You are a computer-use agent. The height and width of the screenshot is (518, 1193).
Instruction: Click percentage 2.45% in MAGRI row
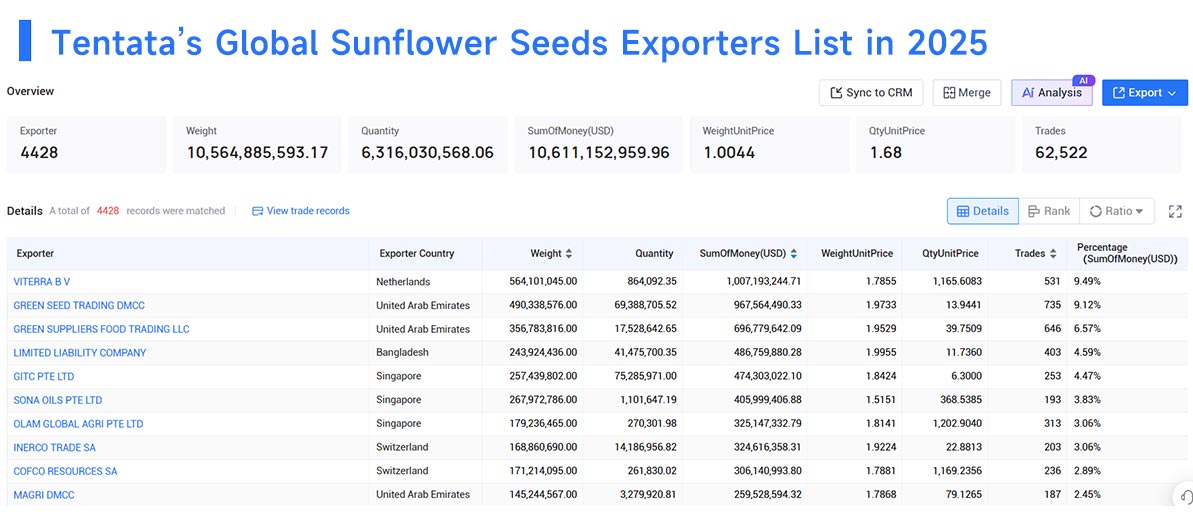[x=1086, y=494]
